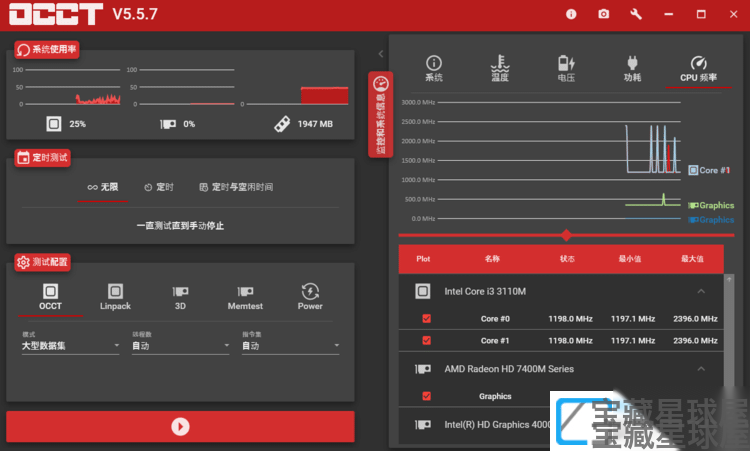Click GPU usage icon showing 0%
750x451 pixels.
pyautogui.click(x=168, y=124)
